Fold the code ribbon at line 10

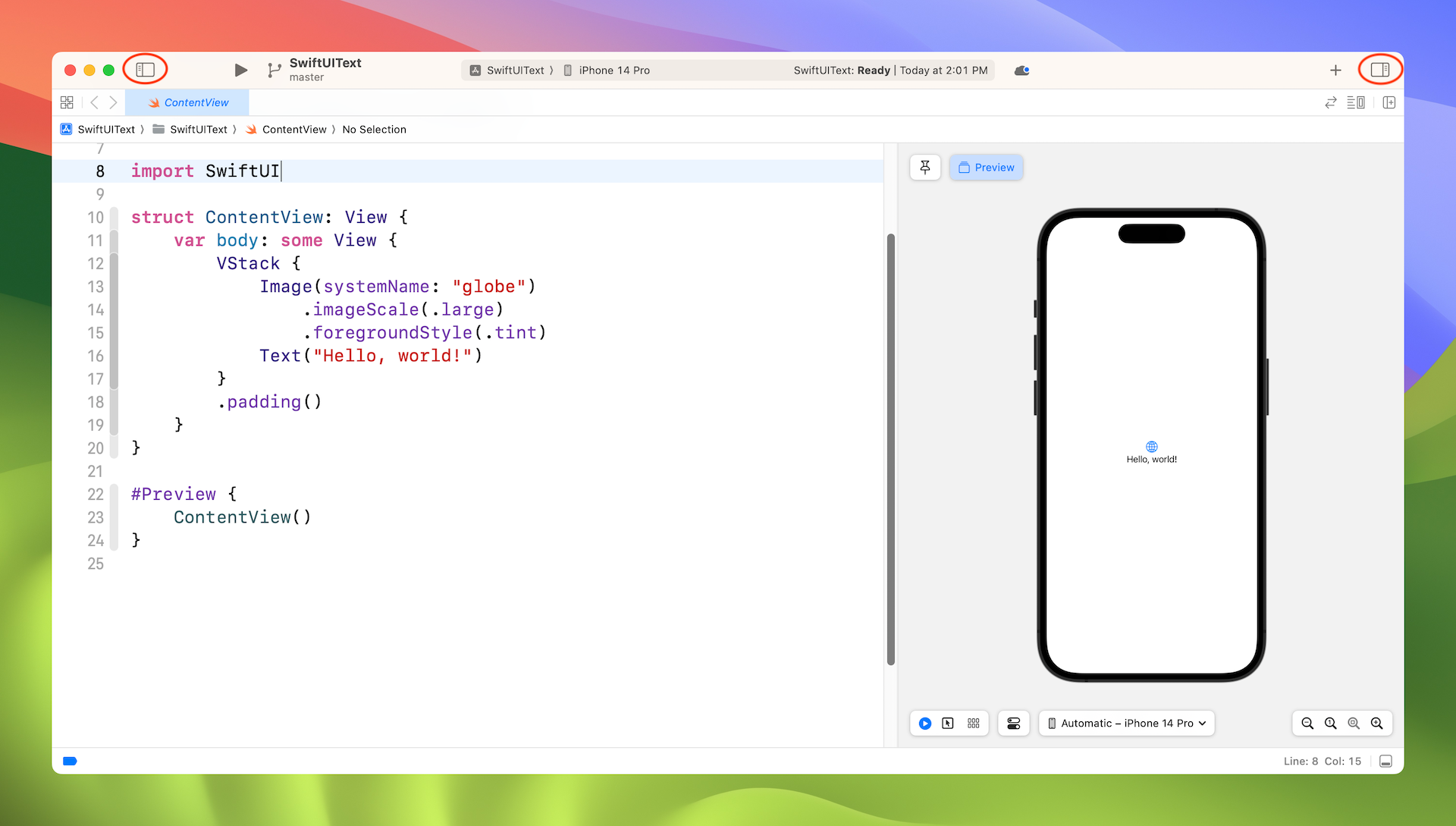click(114, 217)
